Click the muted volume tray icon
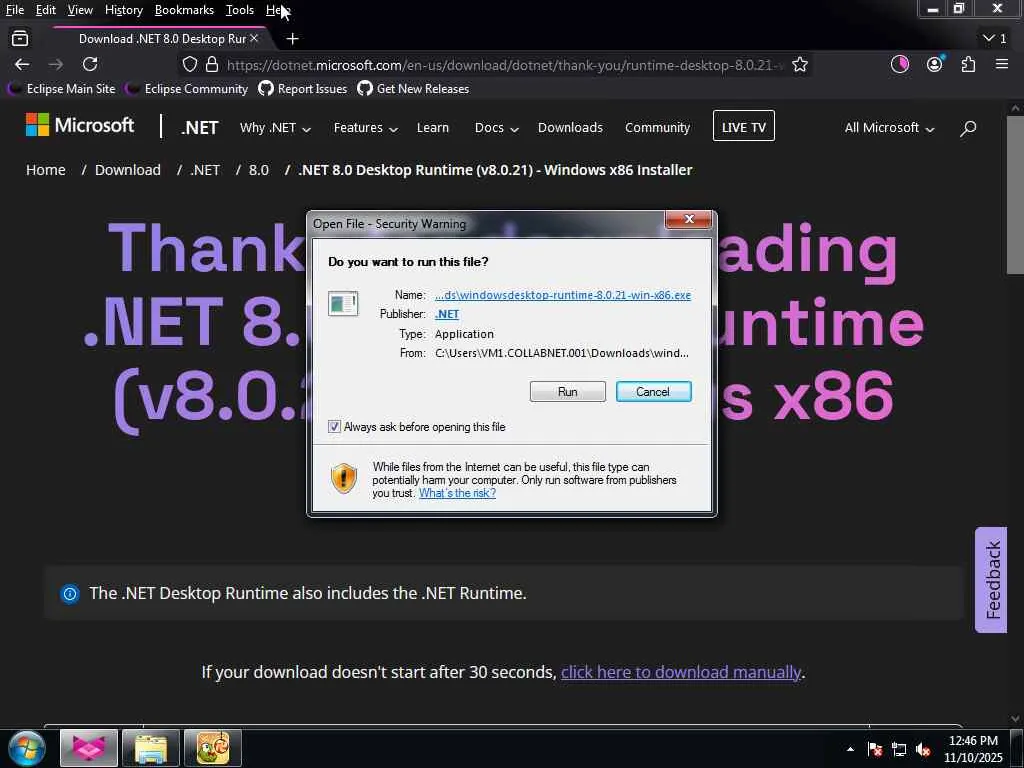1024x768 pixels. click(x=923, y=749)
